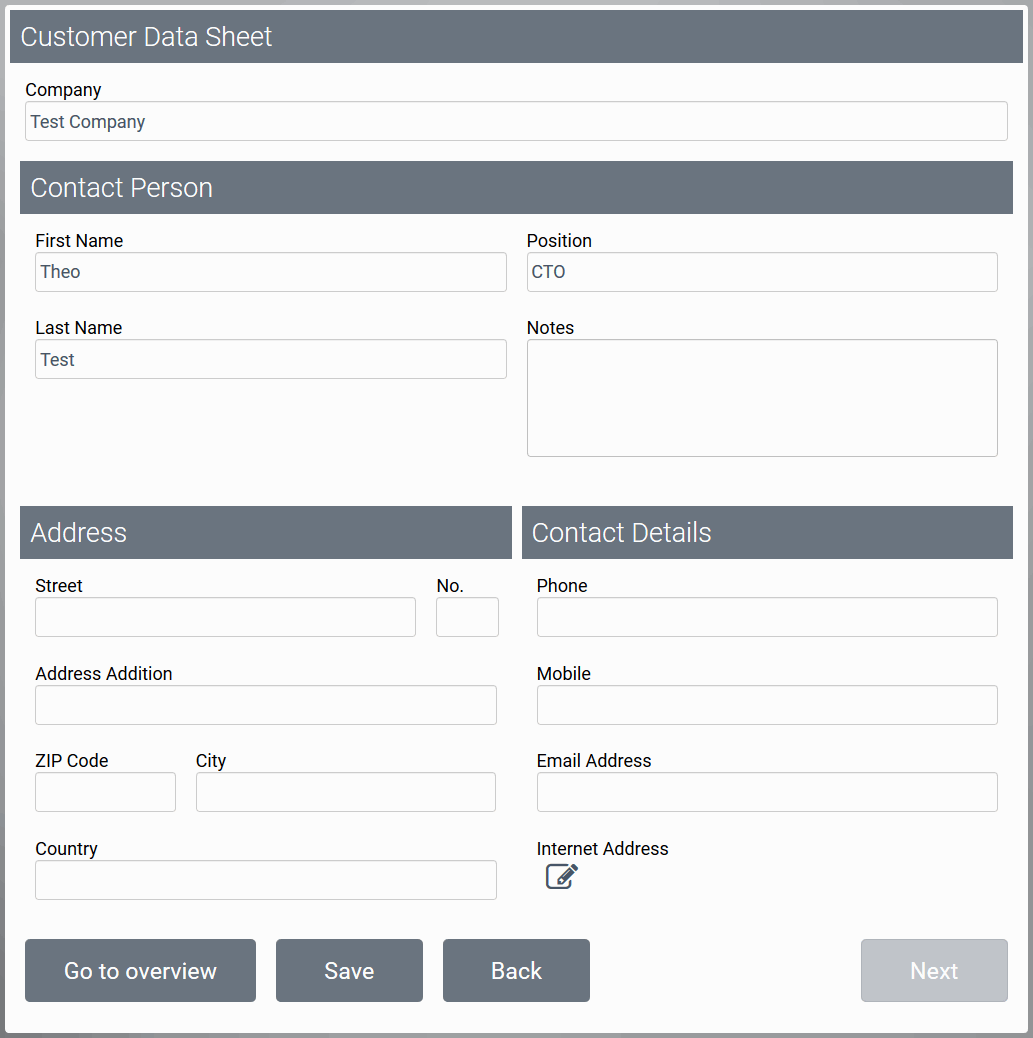
Task: Click the Back button
Action: tap(516, 970)
